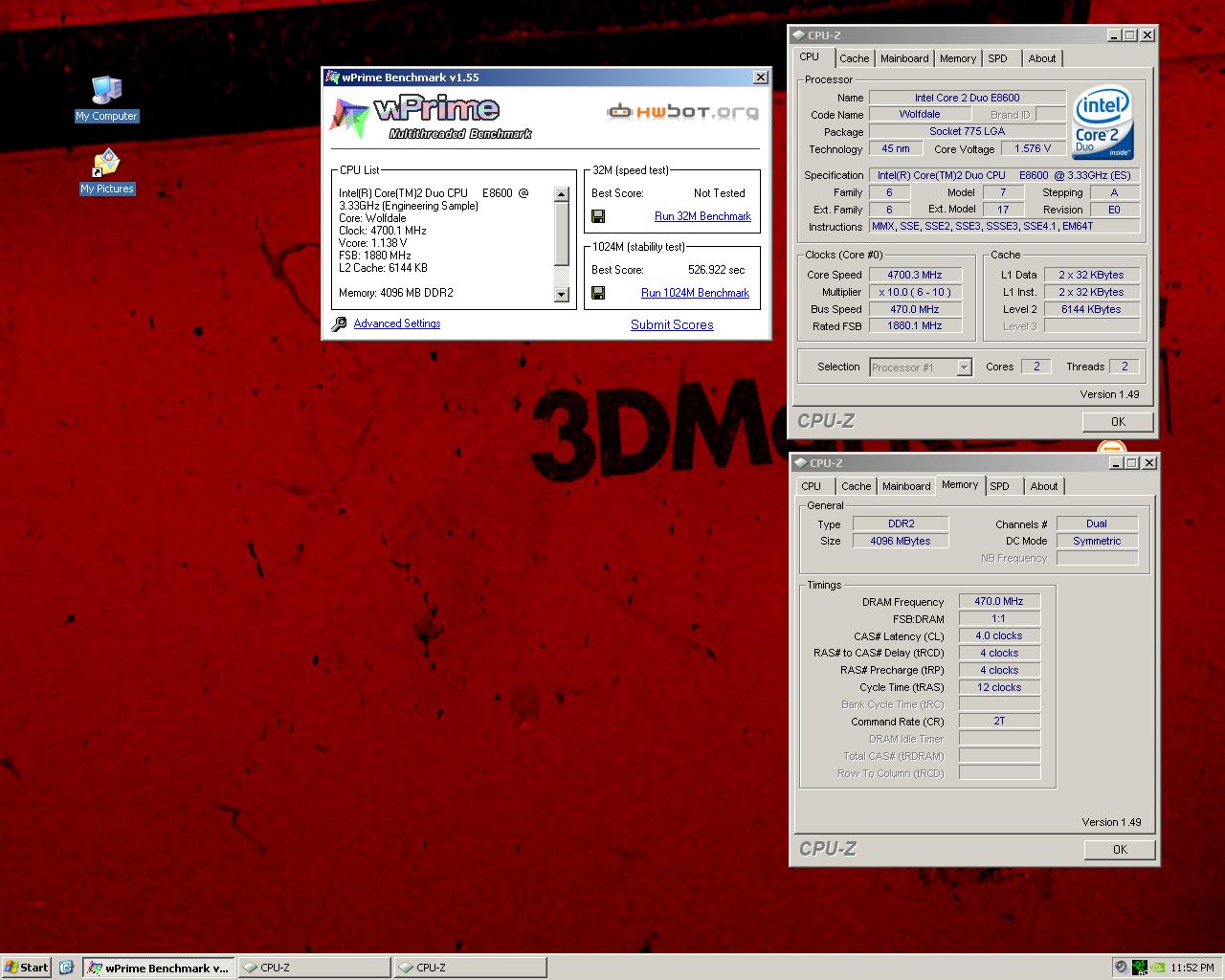Open the My Computer desktop icon
The width and height of the screenshot is (1225, 980).
(x=107, y=100)
